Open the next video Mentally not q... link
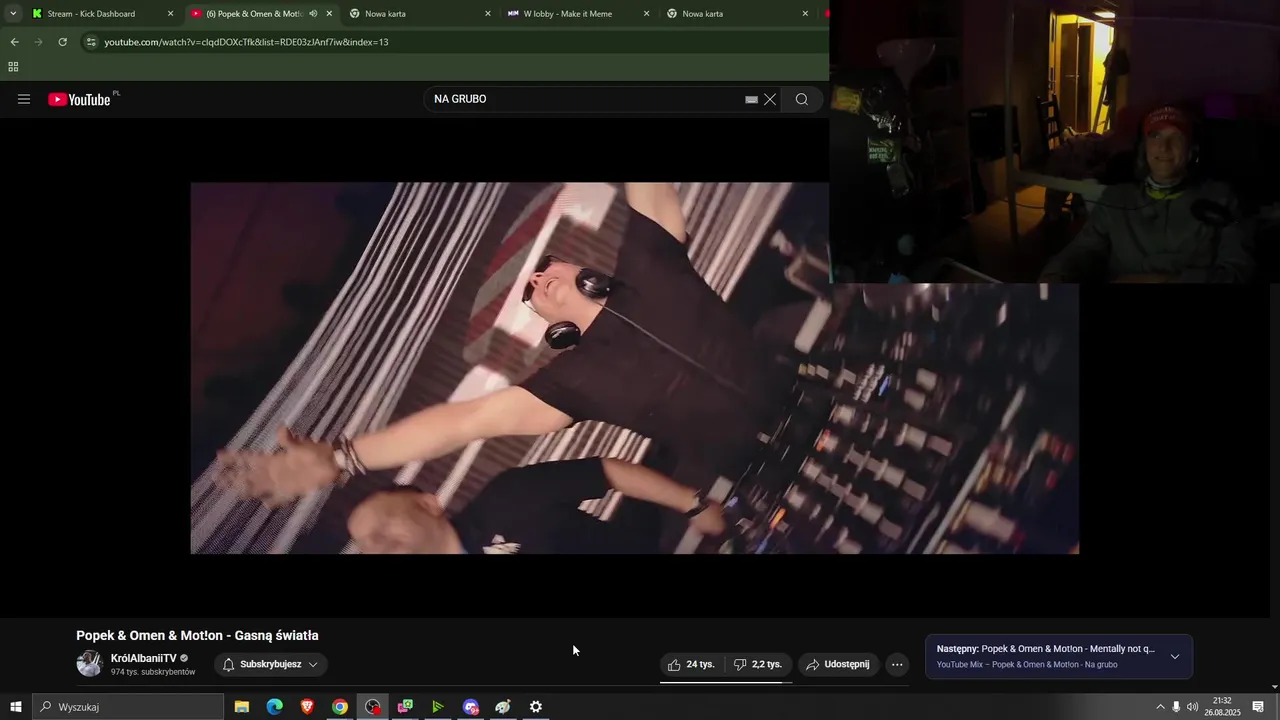This screenshot has height=720, width=1280. pos(1046,649)
